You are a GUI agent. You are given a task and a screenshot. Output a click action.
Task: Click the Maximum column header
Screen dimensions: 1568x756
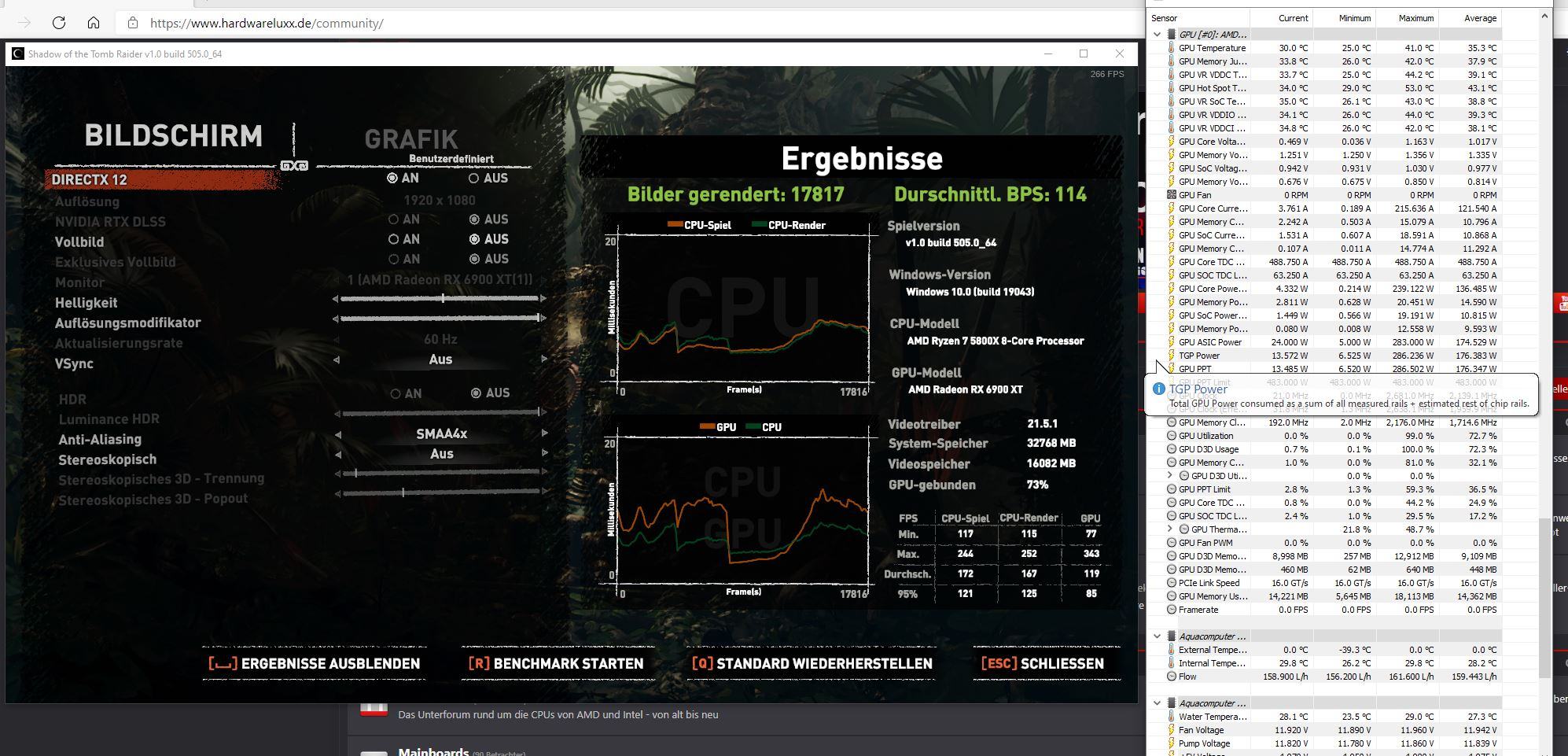1406,18
